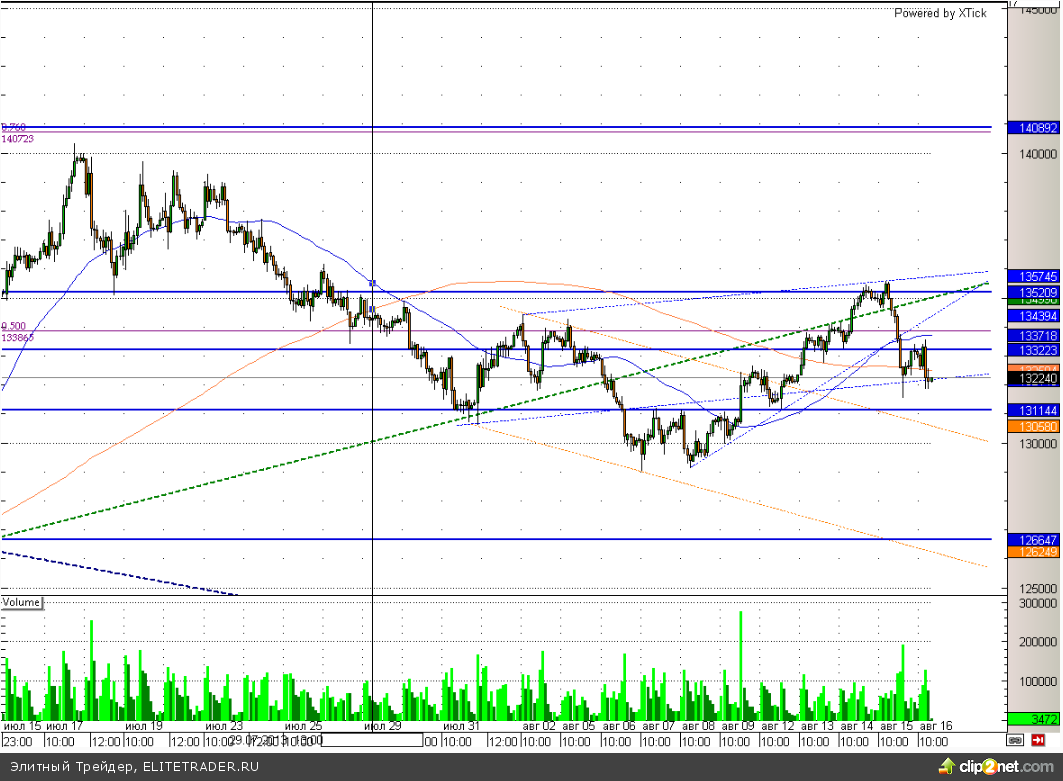Click the black 132240 current price tag
This screenshot has width=1063, height=781.
[1034, 379]
